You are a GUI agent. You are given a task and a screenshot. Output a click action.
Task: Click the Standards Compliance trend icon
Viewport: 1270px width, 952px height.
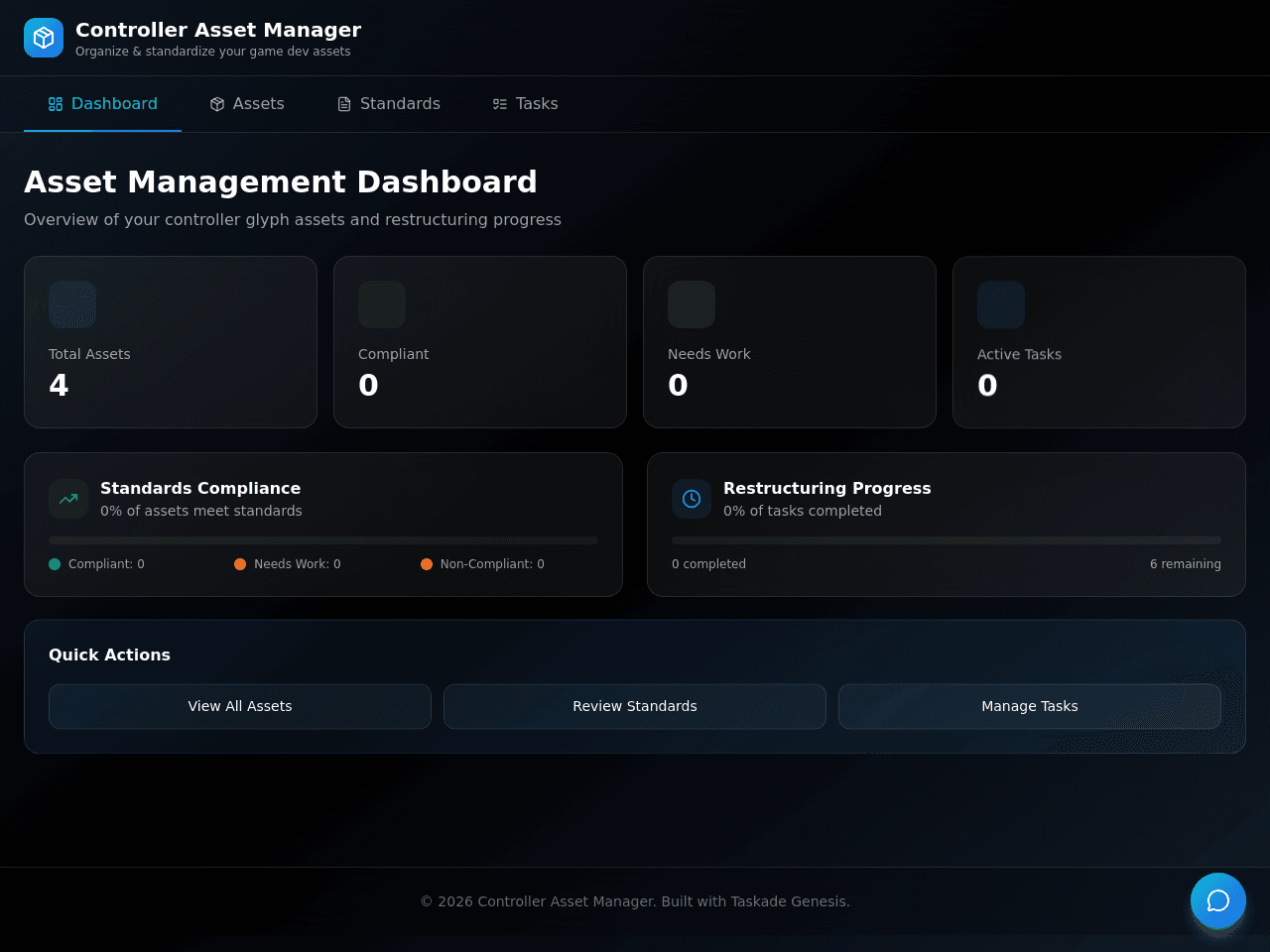[68, 499]
